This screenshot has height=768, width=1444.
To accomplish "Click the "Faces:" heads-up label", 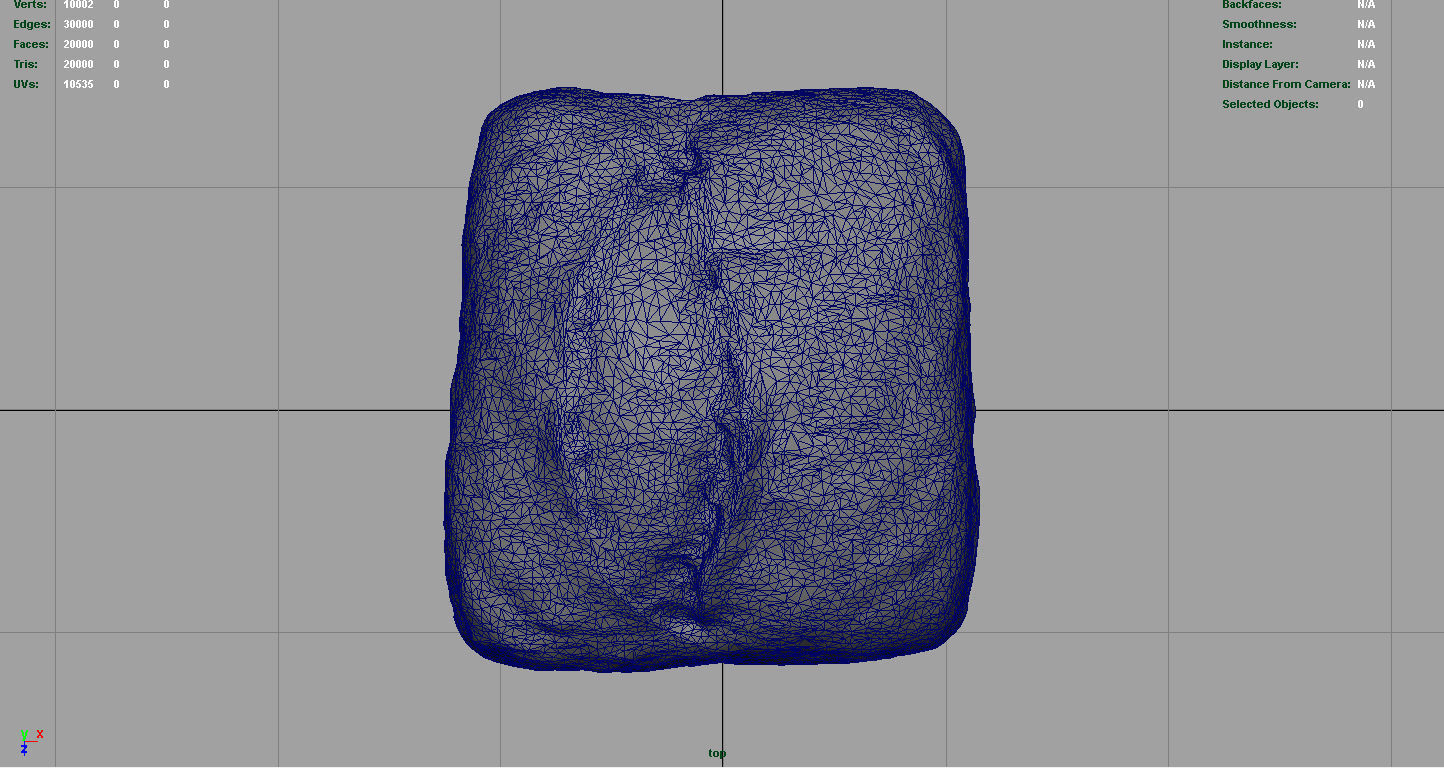I will point(32,44).
